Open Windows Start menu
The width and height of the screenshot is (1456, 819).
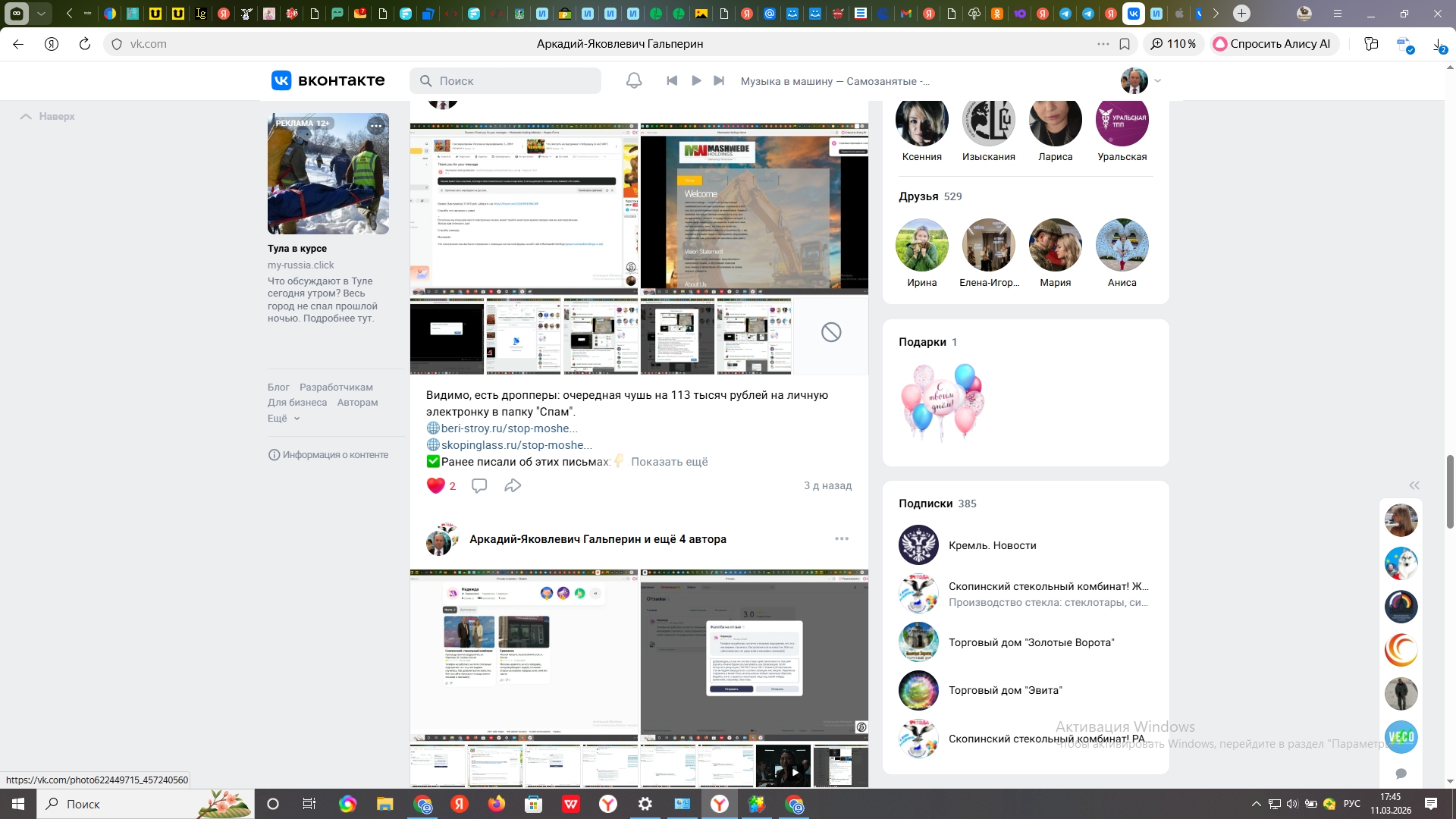pos(18,804)
